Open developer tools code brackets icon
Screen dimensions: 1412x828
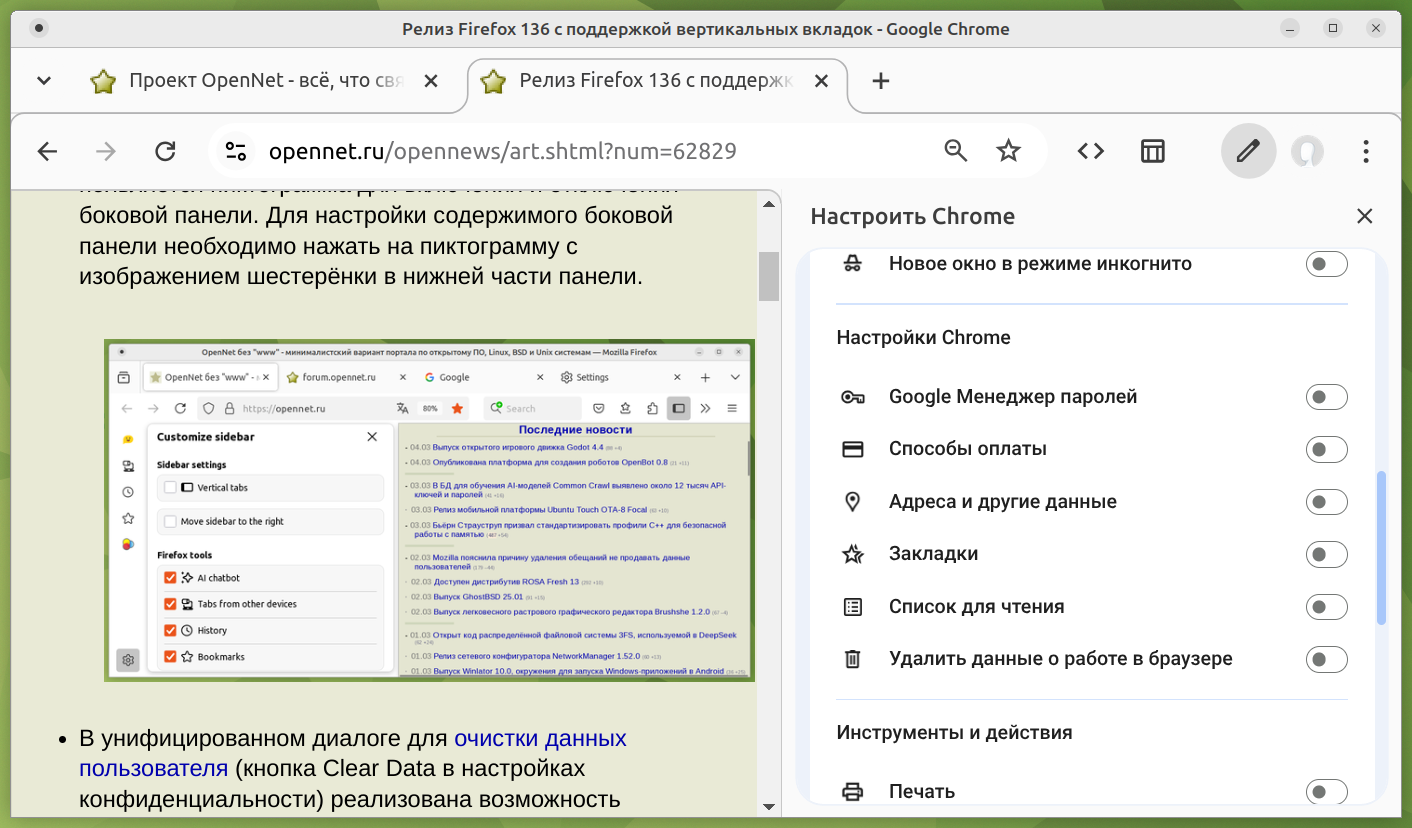tap(1090, 151)
